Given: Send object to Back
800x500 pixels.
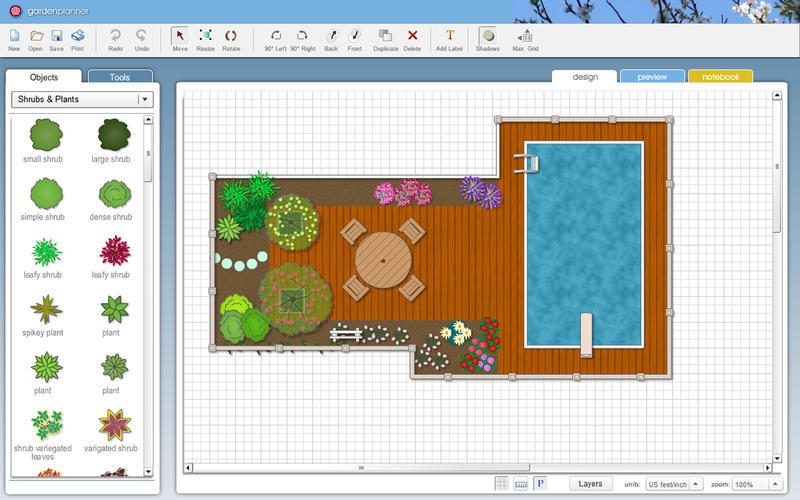Looking at the screenshot, I should [x=331, y=39].
